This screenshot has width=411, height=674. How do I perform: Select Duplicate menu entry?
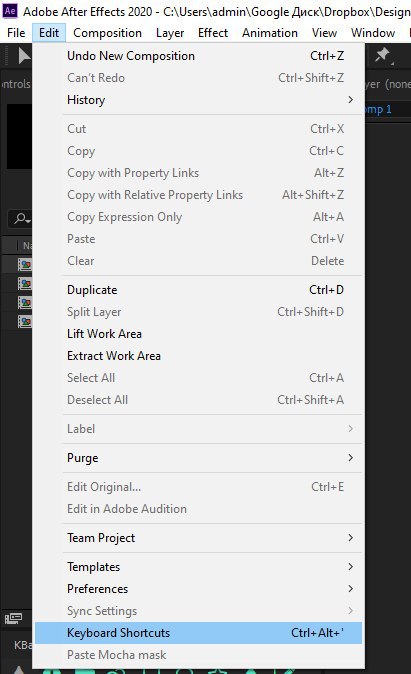pyautogui.click(x=198, y=290)
